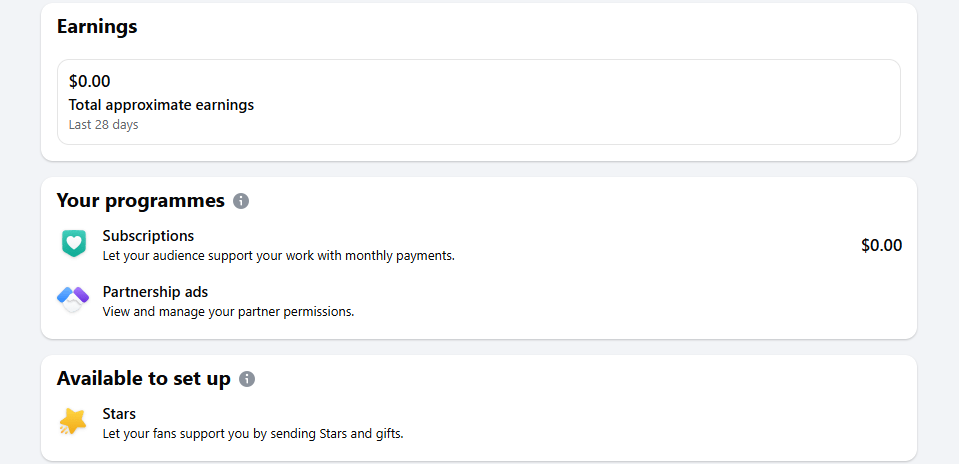Click the Partnership ads handshake icon

[74, 299]
